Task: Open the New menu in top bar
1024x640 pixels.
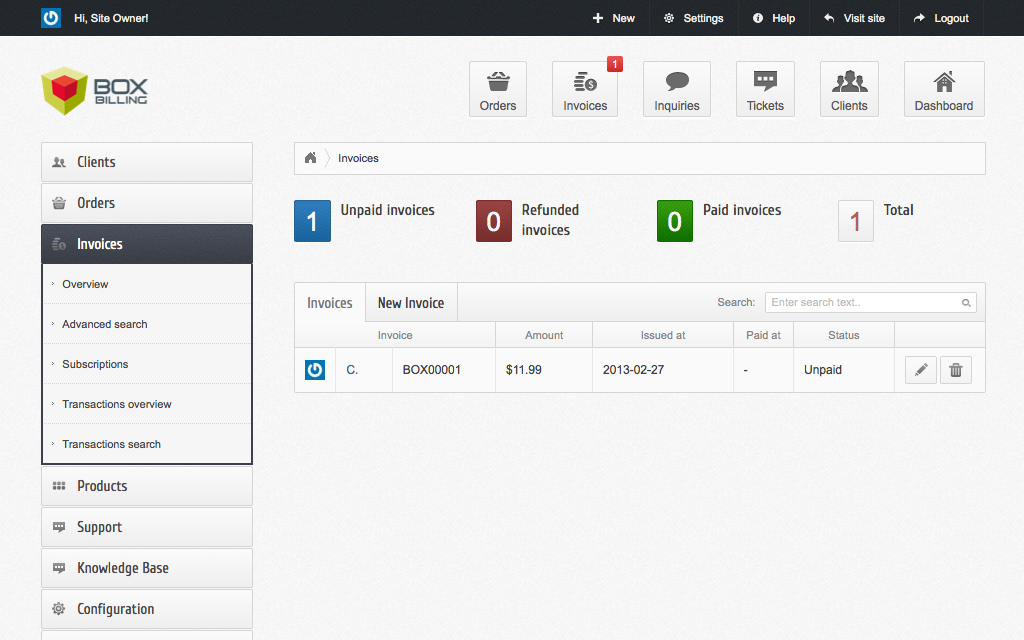Action: click(x=613, y=18)
